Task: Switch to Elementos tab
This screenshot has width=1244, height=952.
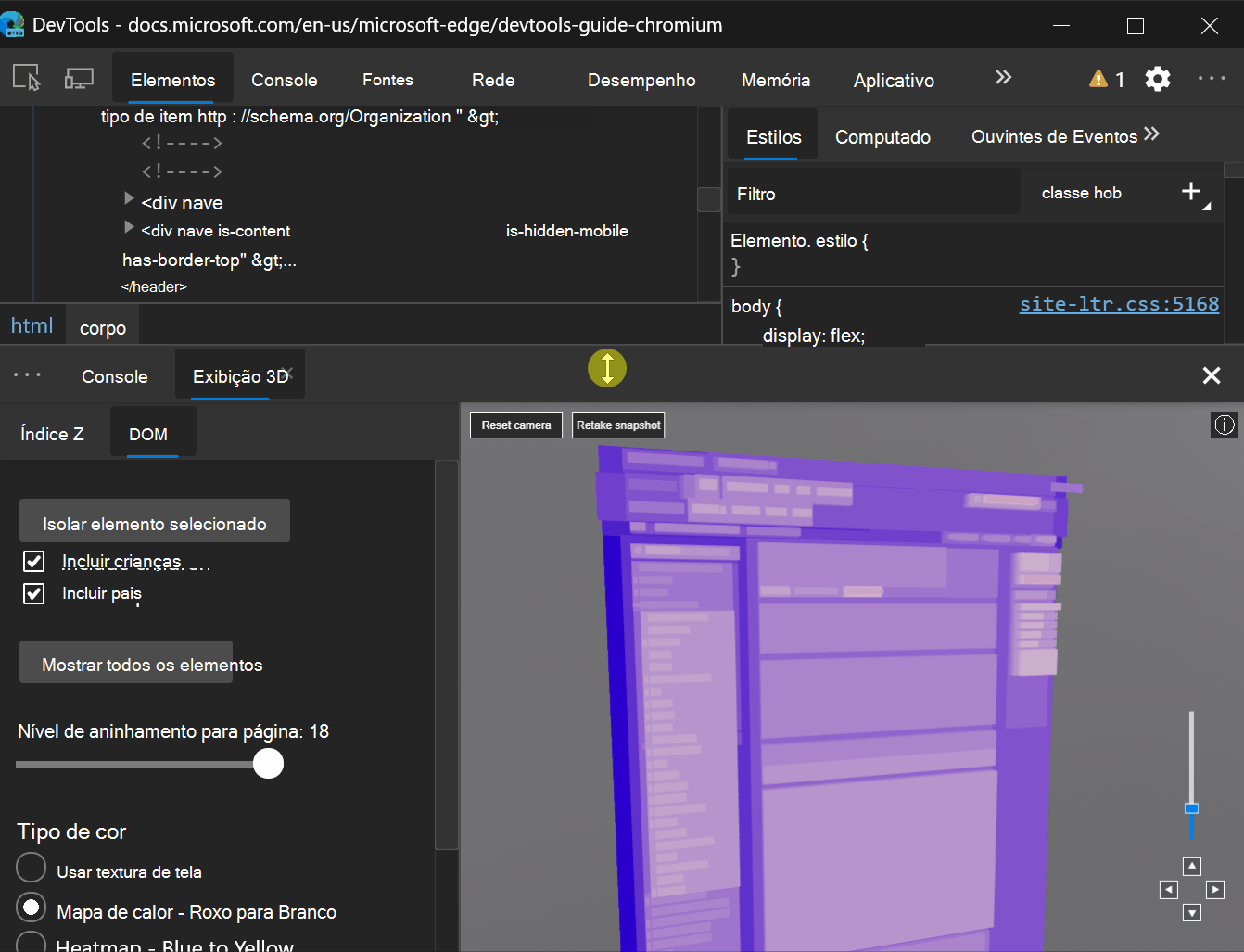Action: click(173, 80)
